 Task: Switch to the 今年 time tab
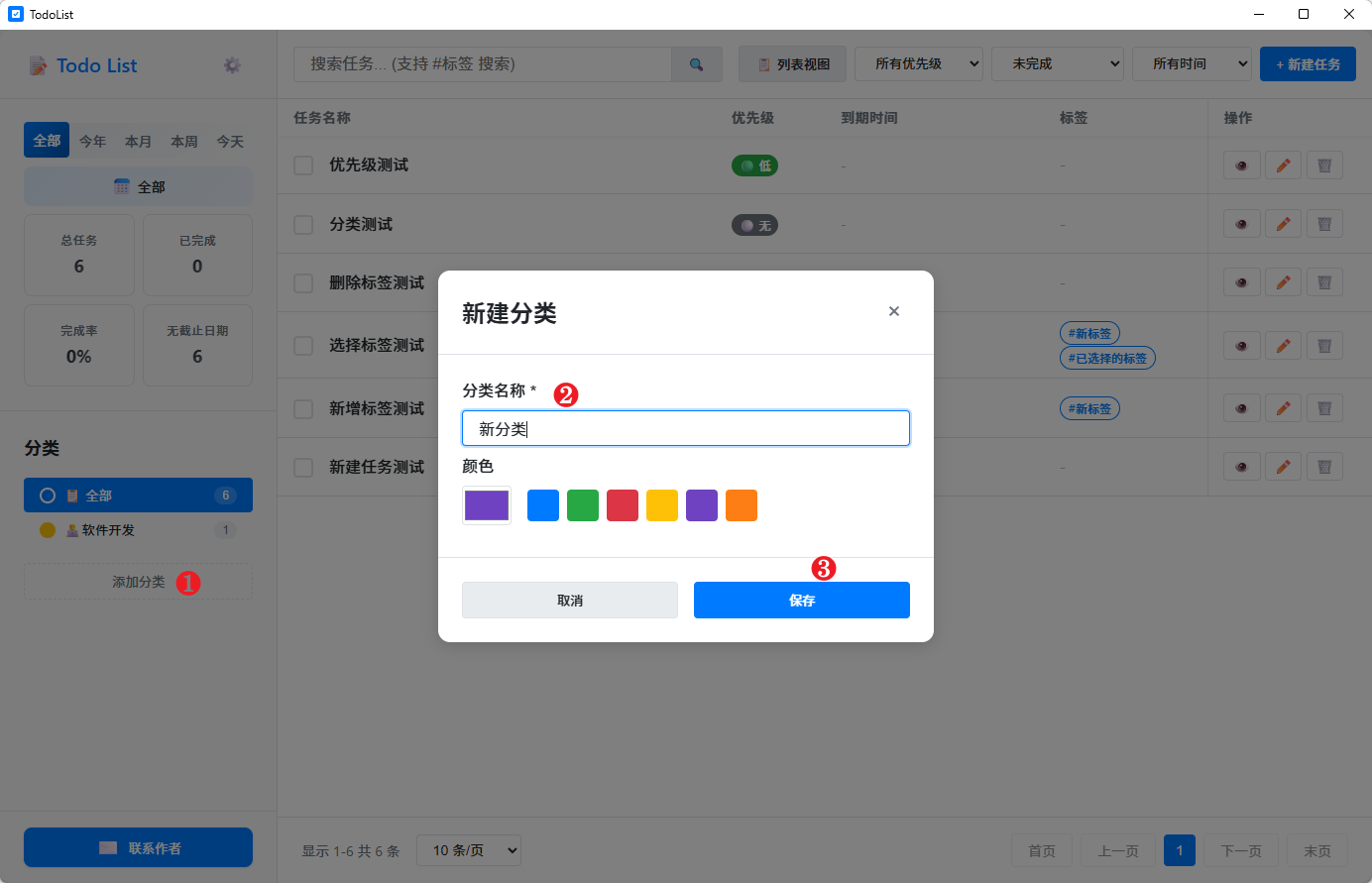click(x=92, y=142)
